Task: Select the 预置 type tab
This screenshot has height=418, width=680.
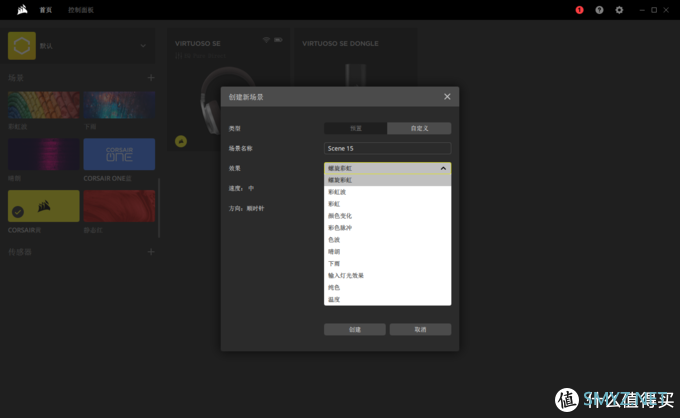Action: pos(356,128)
